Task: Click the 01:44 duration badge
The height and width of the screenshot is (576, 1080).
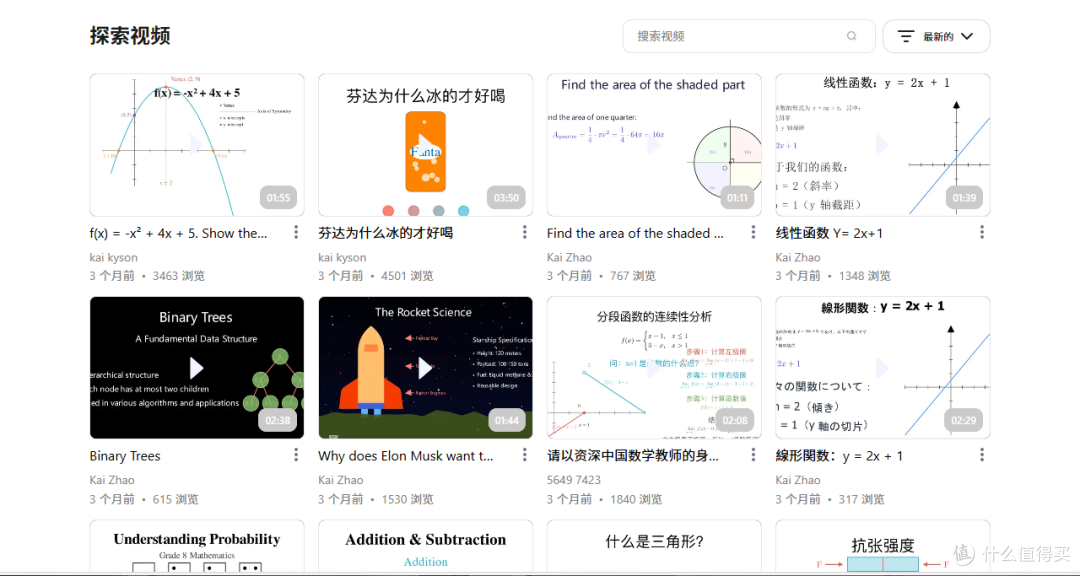Action: tap(506, 420)
